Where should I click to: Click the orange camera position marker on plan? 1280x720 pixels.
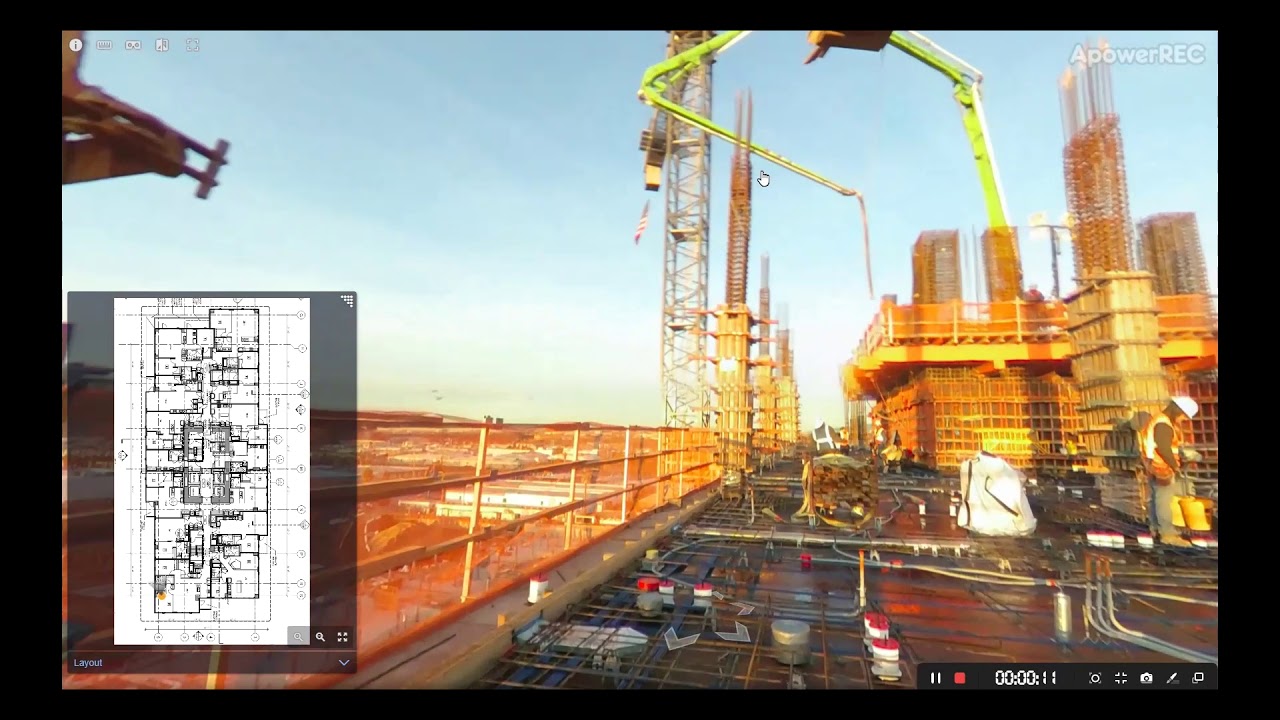pyautogui.click(x=161, y=596)
